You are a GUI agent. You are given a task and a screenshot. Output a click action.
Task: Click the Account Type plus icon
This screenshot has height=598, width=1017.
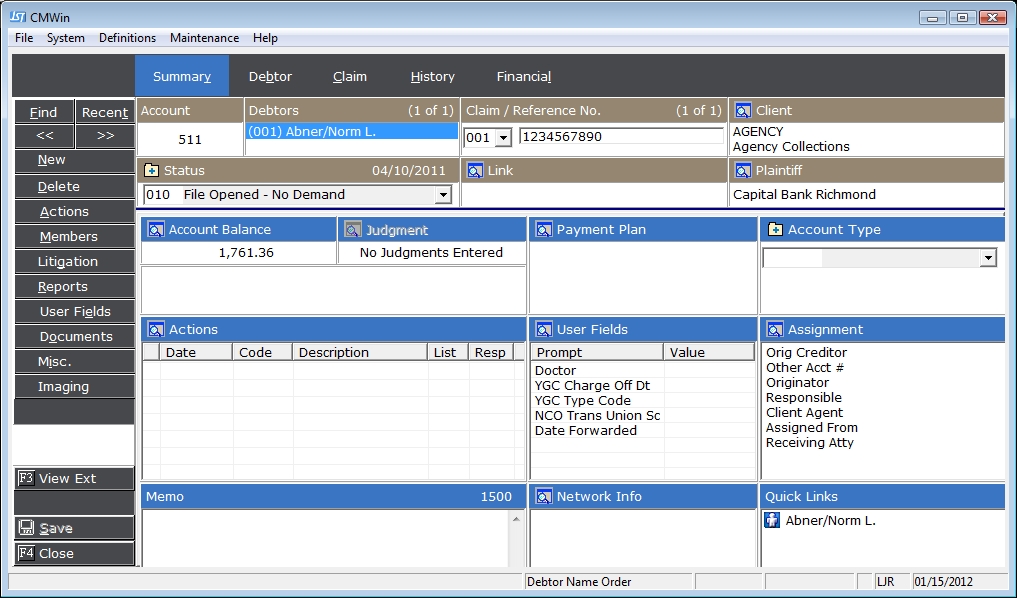point(775,230)
